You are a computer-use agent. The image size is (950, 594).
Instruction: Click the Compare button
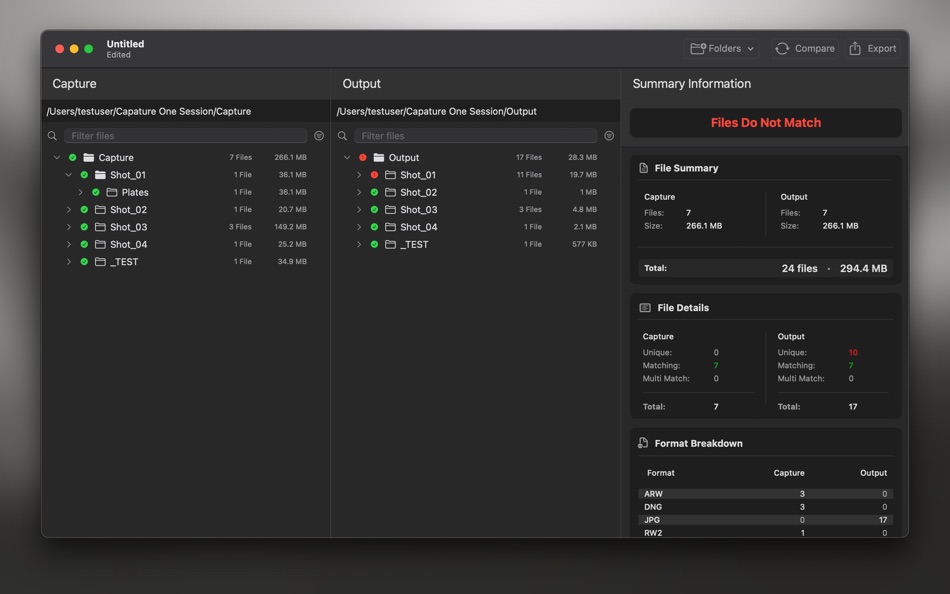(803, 48)
